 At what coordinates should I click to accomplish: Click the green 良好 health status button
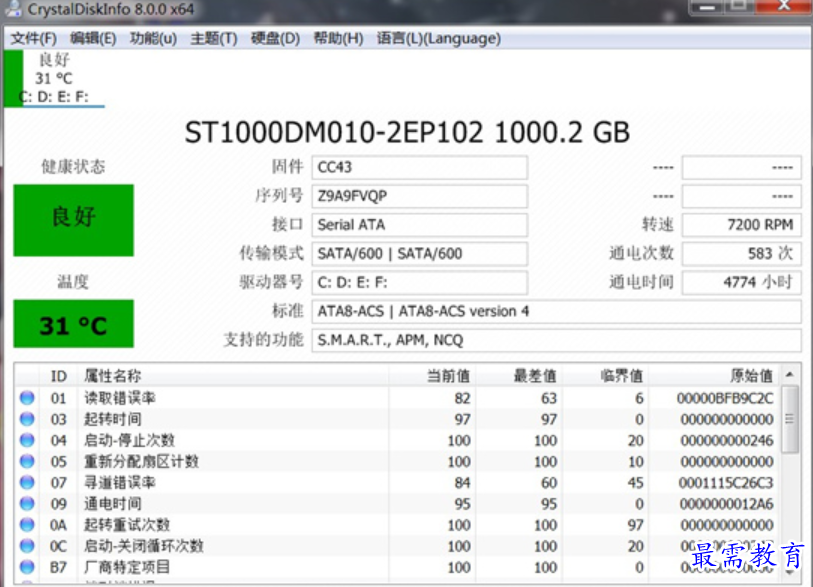73,220
